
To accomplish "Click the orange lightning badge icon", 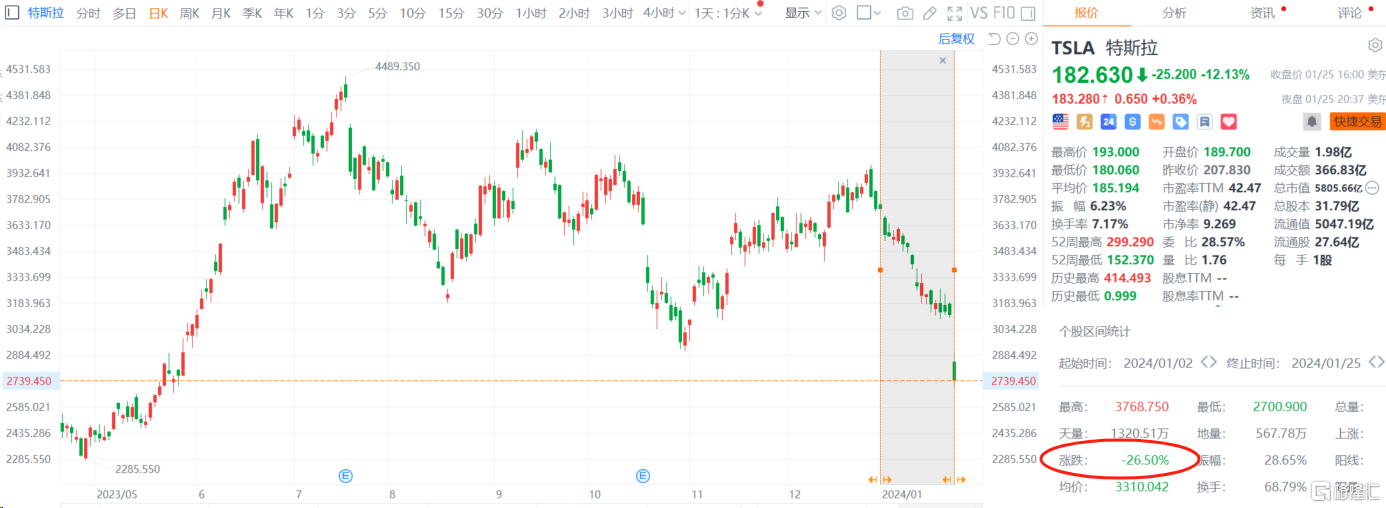I will pos(1084,121).
